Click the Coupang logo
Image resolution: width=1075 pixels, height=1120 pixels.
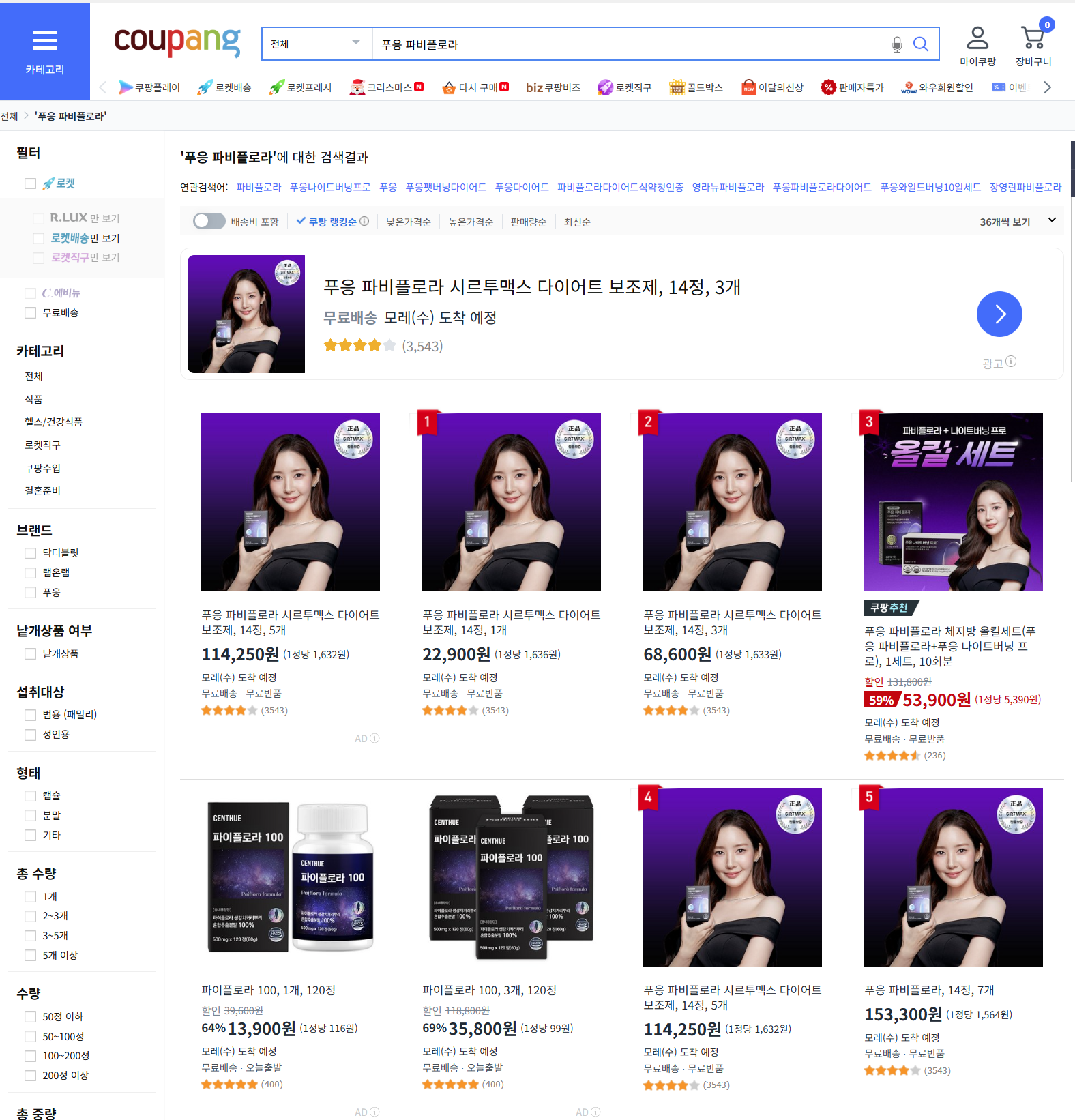(x=177, y=42)
